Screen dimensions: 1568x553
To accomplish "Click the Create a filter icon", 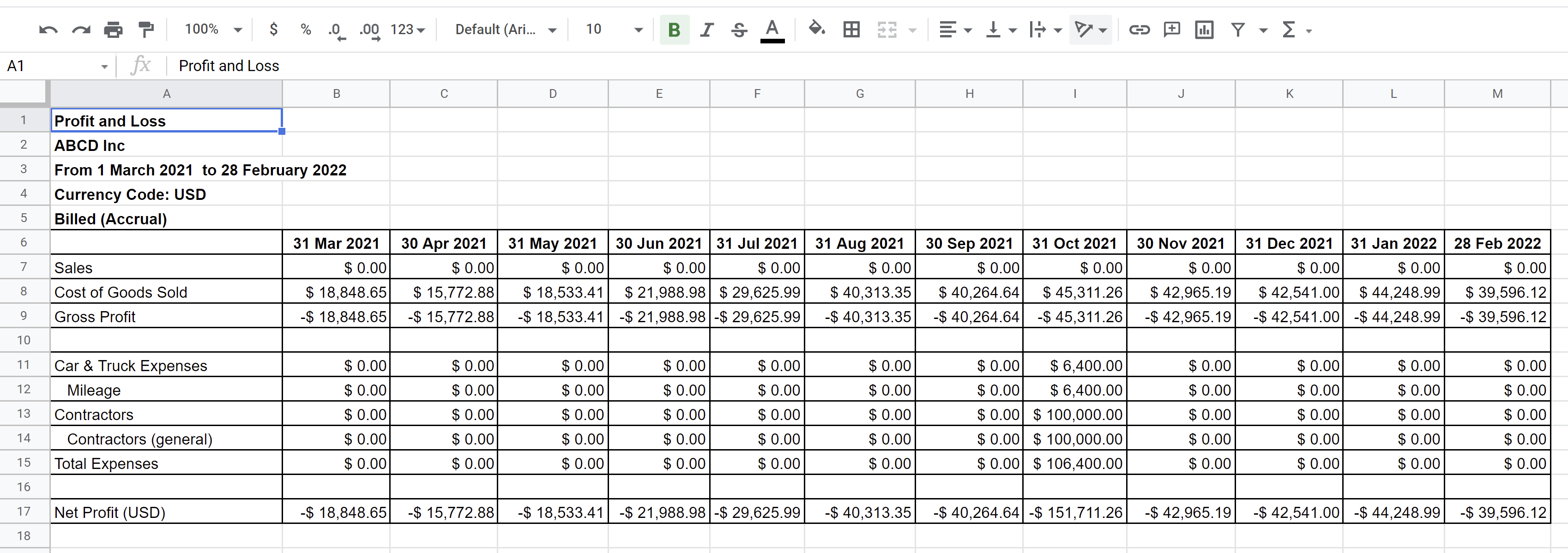I will tap(1237, 29).
